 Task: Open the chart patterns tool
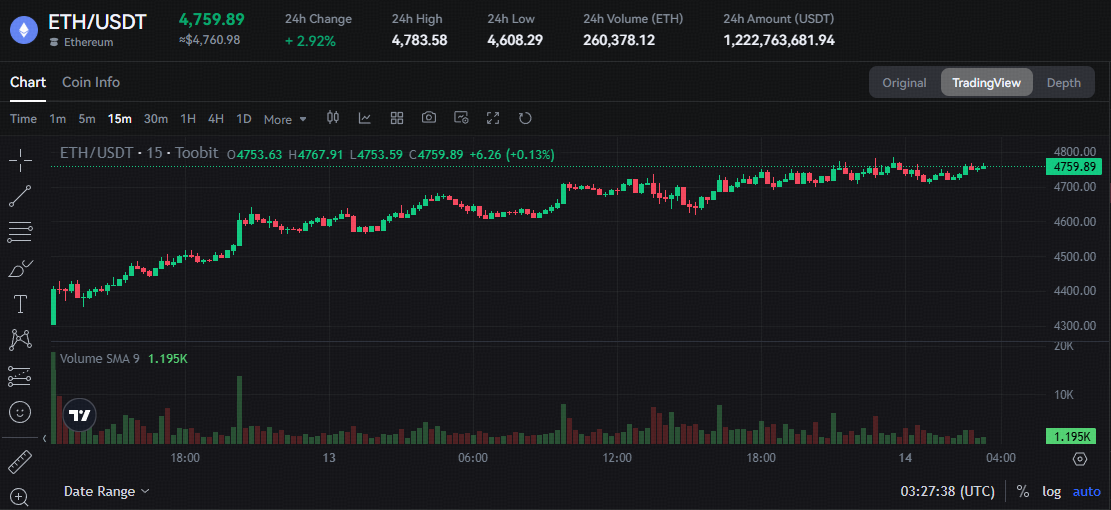point(21,340)
